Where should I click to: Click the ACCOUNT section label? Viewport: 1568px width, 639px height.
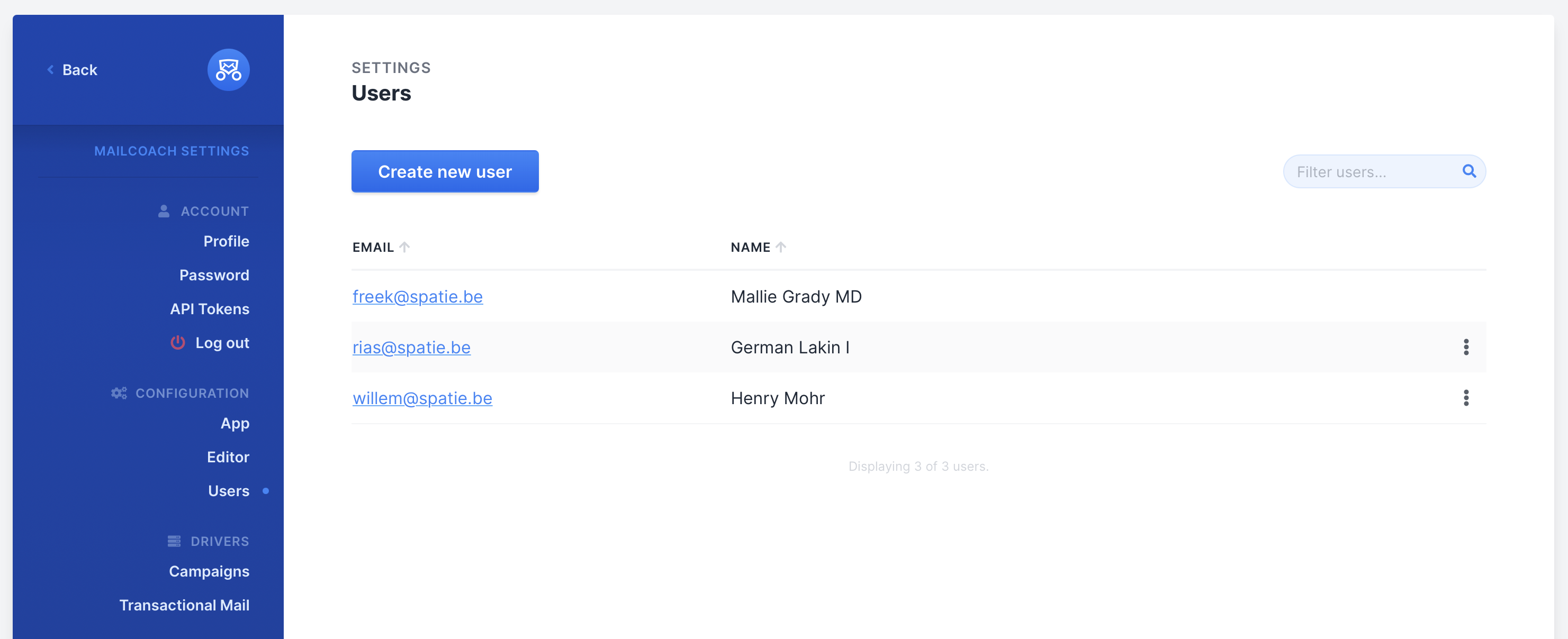point(215,211)
